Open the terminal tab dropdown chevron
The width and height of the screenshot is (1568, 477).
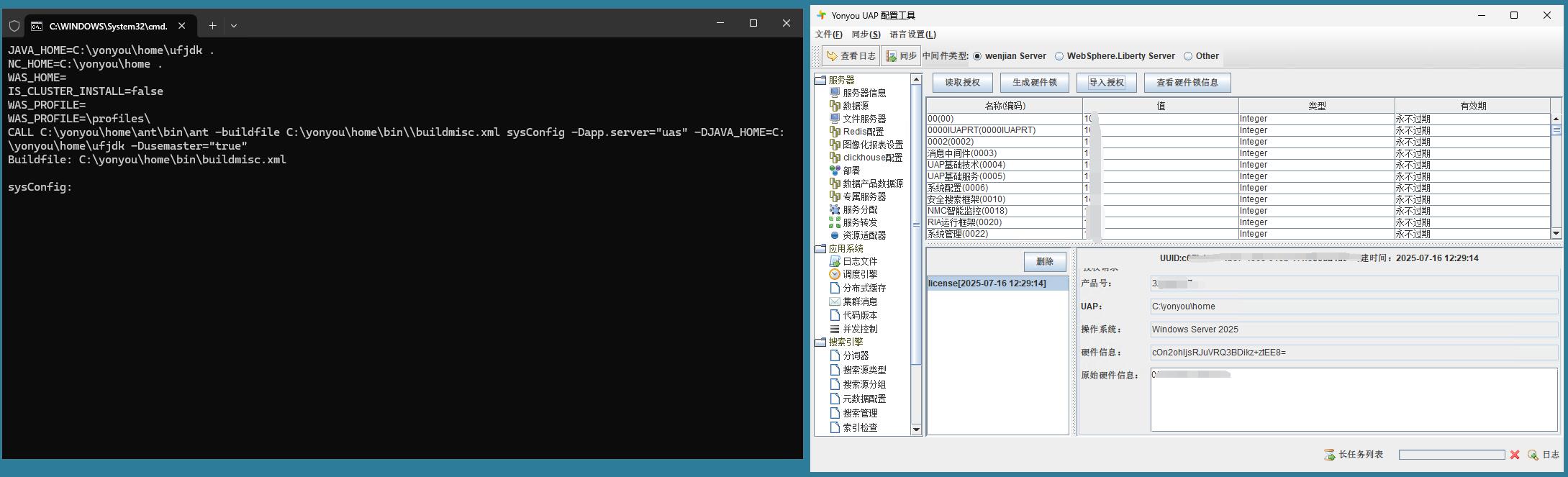[x=234, y=26]
